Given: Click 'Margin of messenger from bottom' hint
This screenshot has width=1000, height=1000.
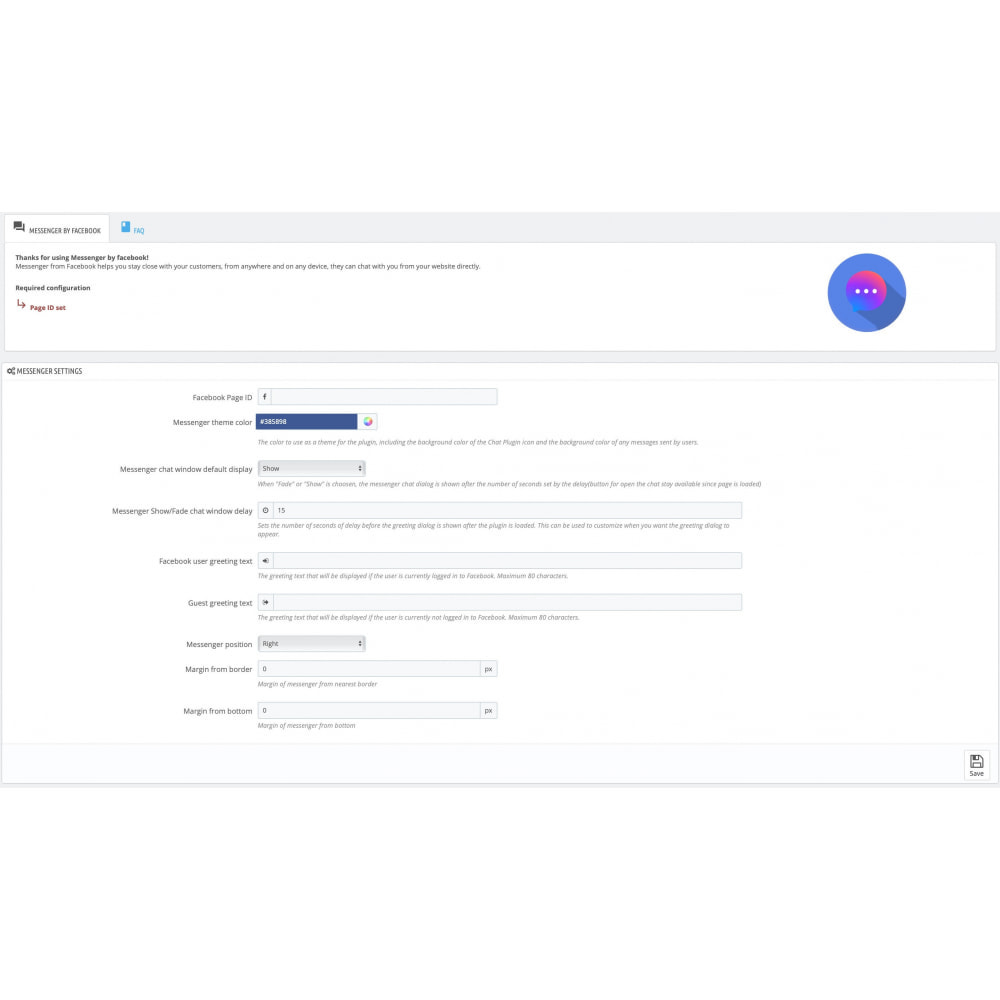Looking at the screenshot, I should click(x=306, y=726).
